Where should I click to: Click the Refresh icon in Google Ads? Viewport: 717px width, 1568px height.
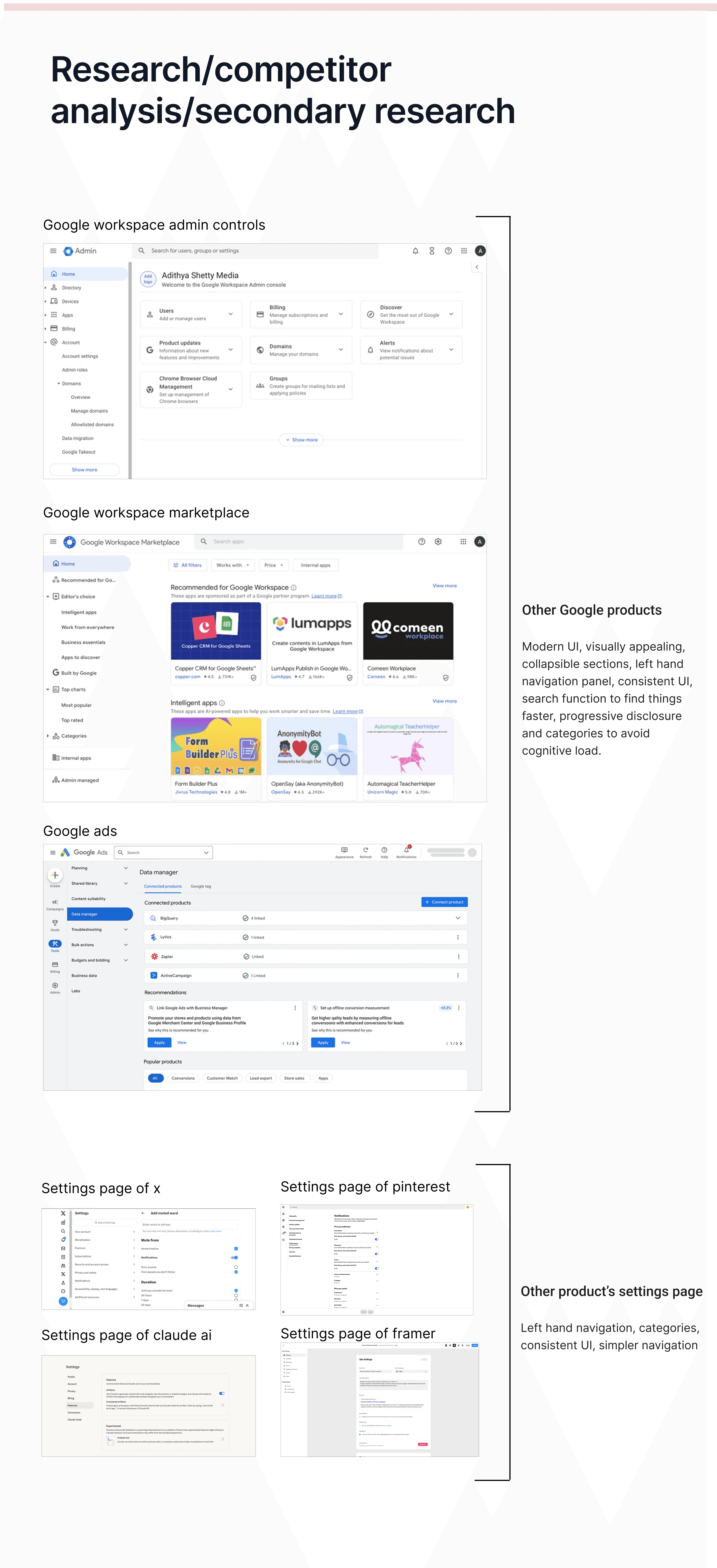point(366,850)
